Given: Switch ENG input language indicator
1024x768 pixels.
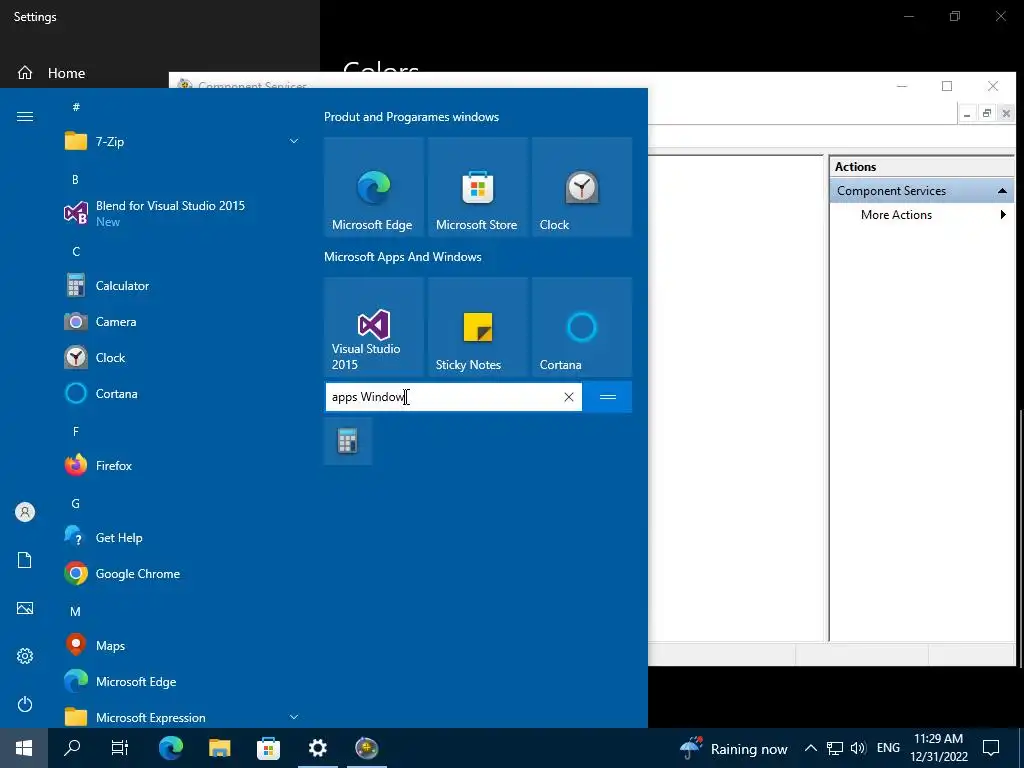Looking at the screenshot, I should [x=888, y=748].
